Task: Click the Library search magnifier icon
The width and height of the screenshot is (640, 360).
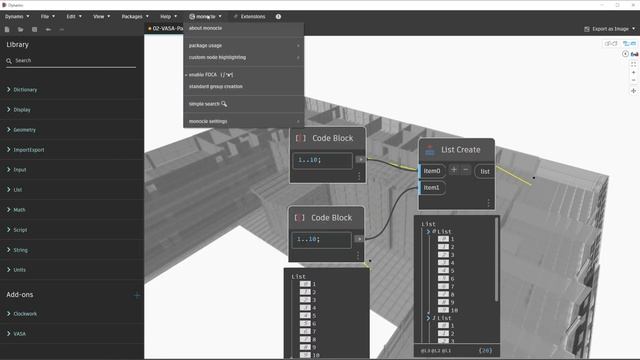Action: [x=9, y=60]
